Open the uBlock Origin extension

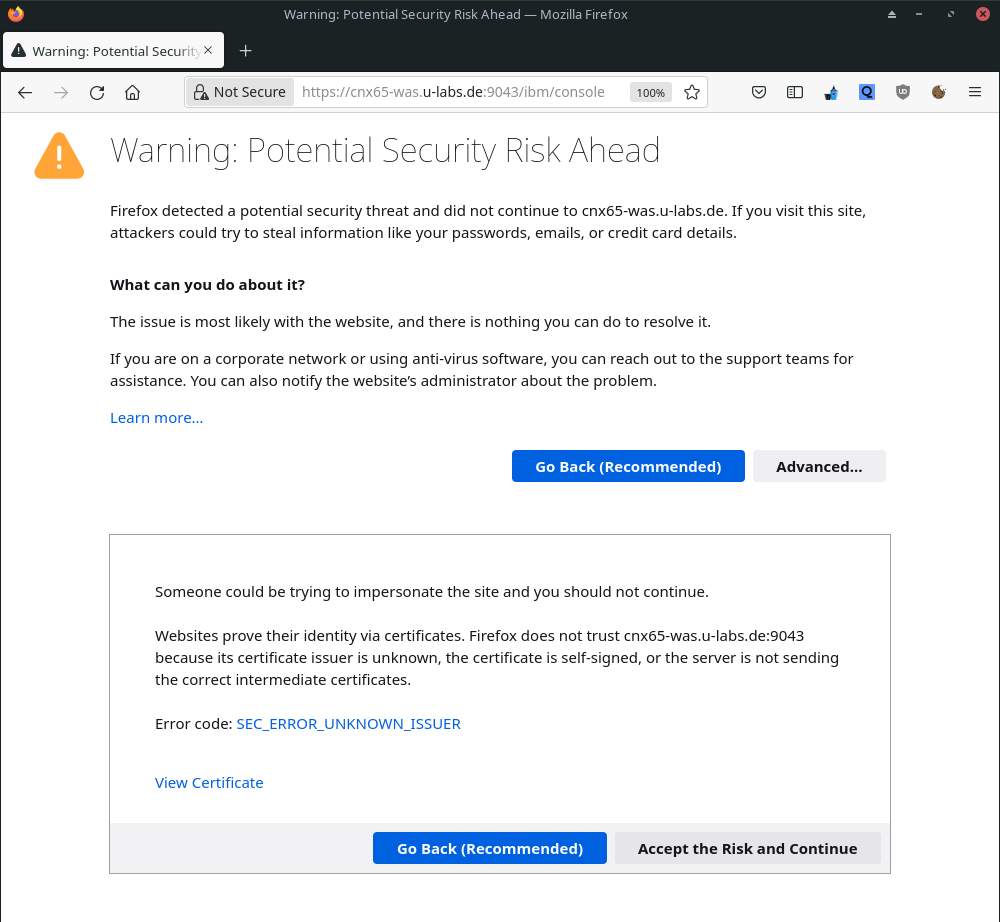pyautogui.click(x=903, y=92)
